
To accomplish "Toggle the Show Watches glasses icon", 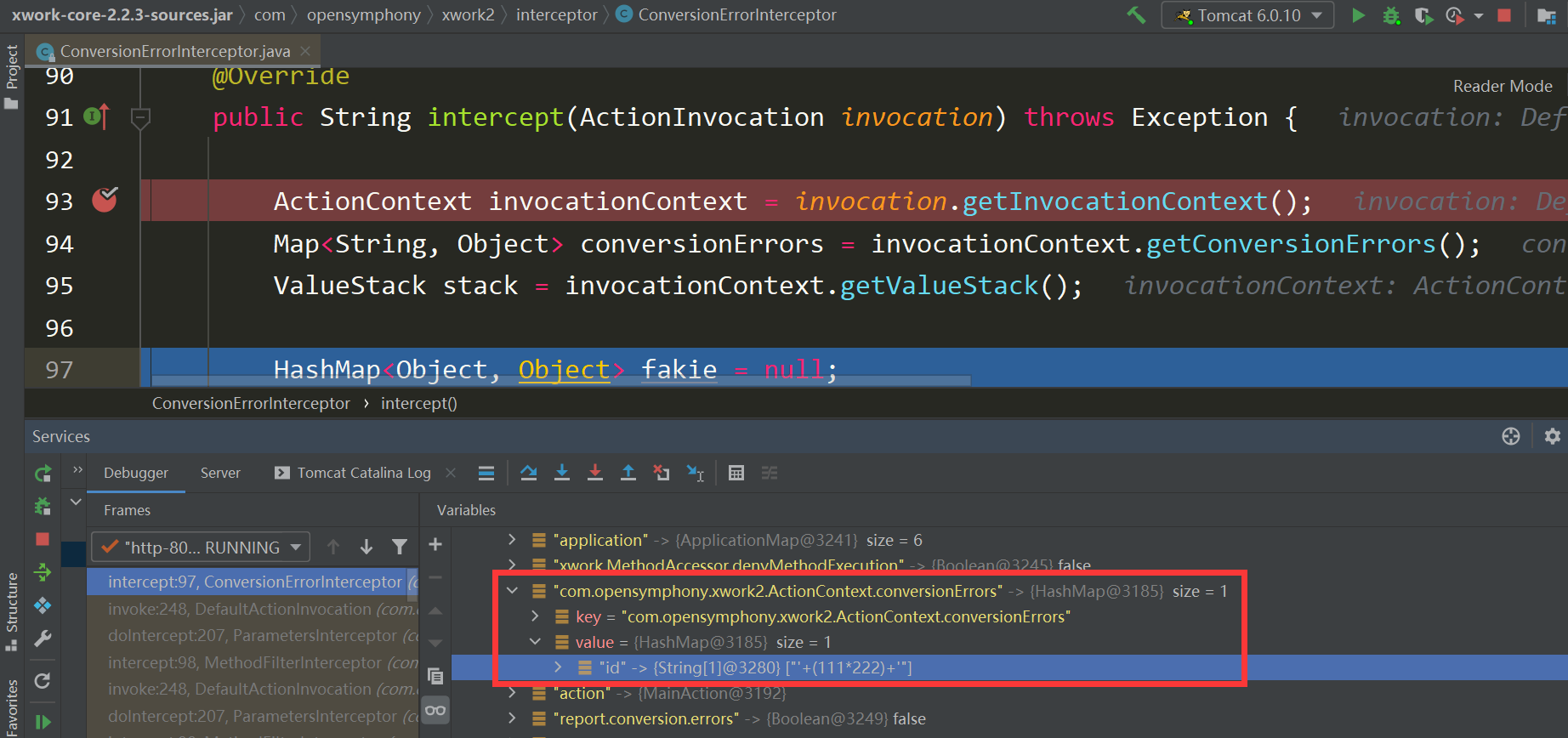I will click(435, 710).
